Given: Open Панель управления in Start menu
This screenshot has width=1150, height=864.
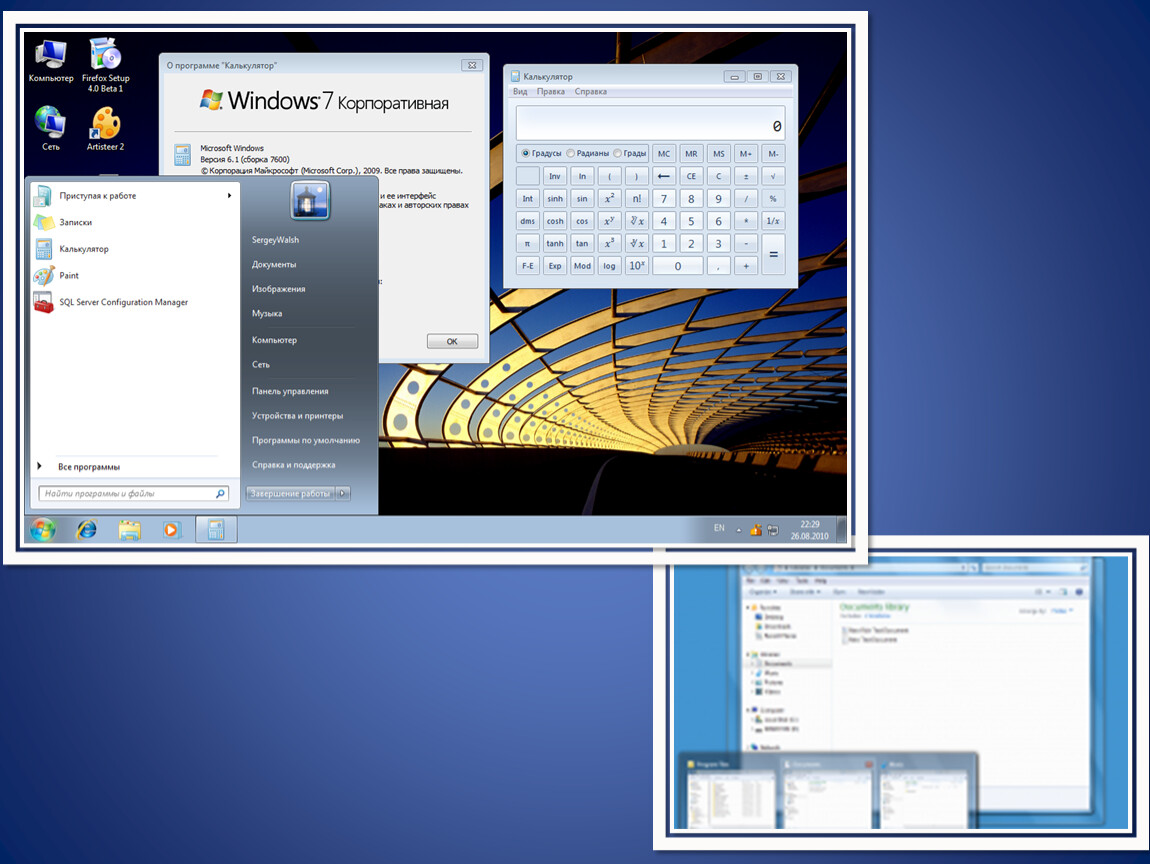Looking at the screenshot, I should point(290,392).
